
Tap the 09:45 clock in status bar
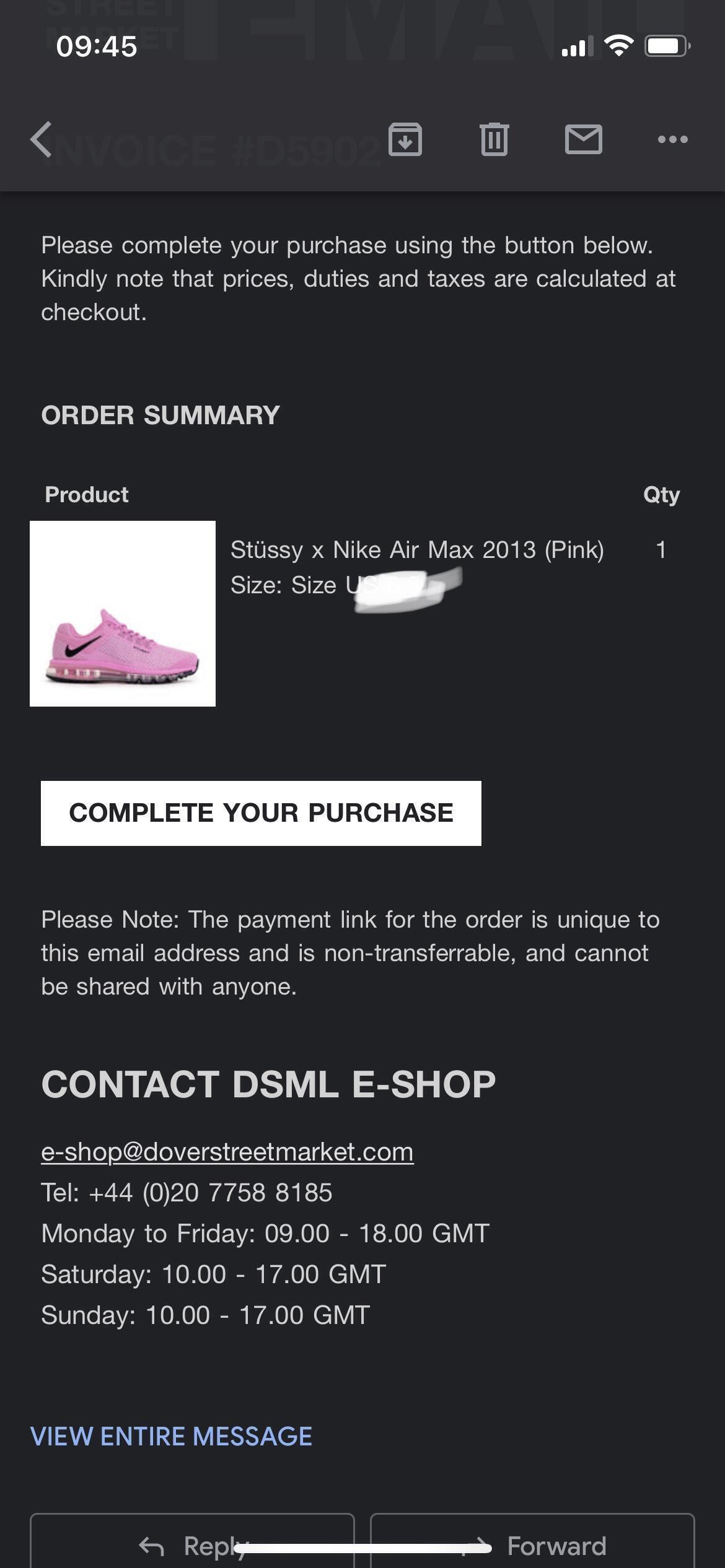(x=96, y=46)
